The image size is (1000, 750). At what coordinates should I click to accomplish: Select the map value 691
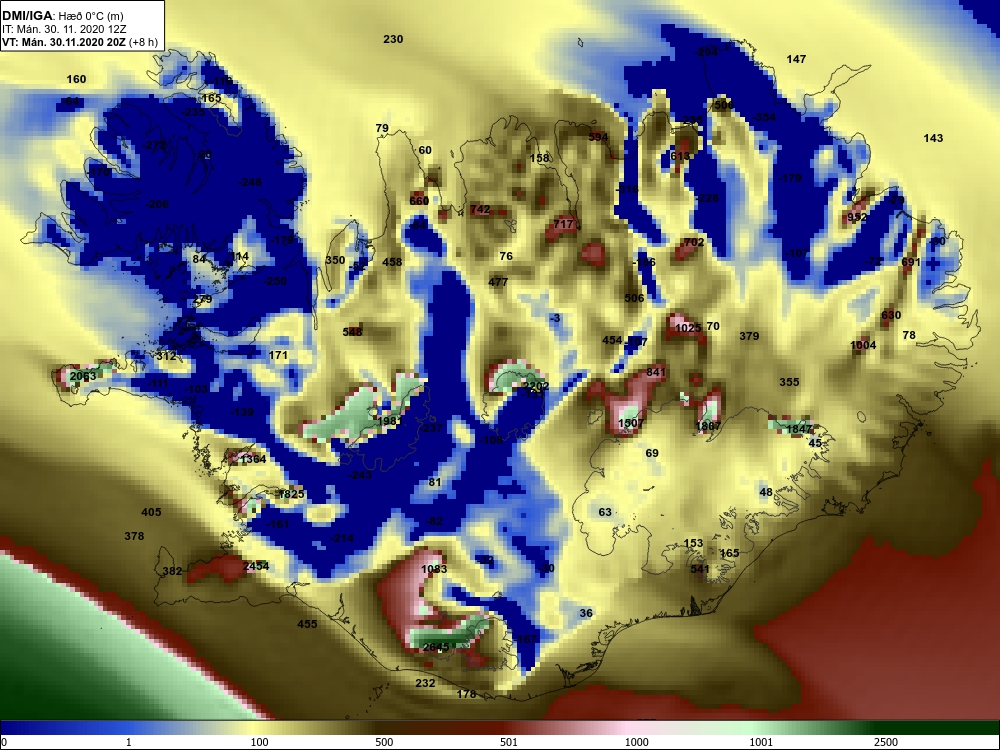point(911,261)
